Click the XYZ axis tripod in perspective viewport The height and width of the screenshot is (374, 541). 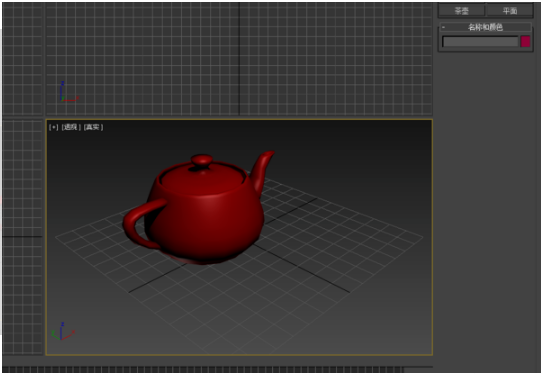coord(62,332)
